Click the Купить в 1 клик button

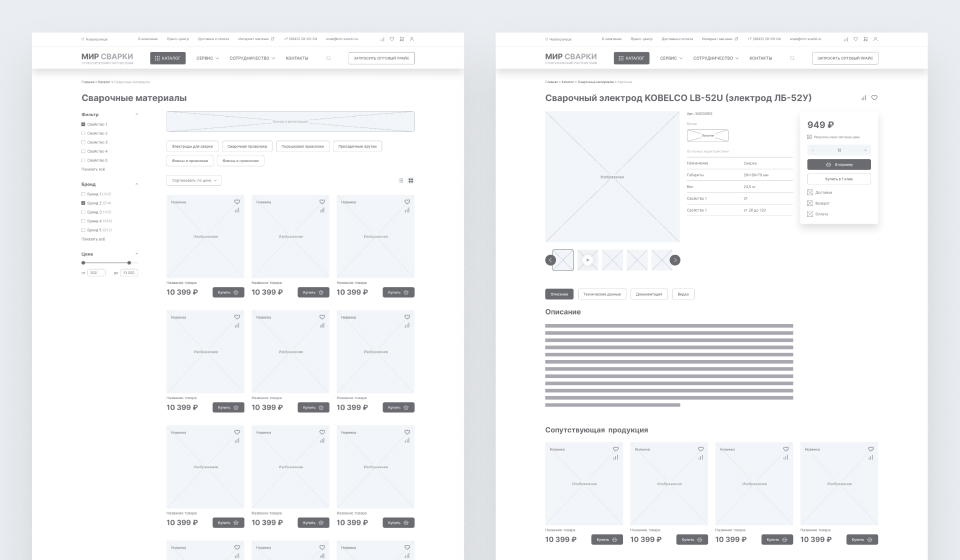[x=838, y=178]
